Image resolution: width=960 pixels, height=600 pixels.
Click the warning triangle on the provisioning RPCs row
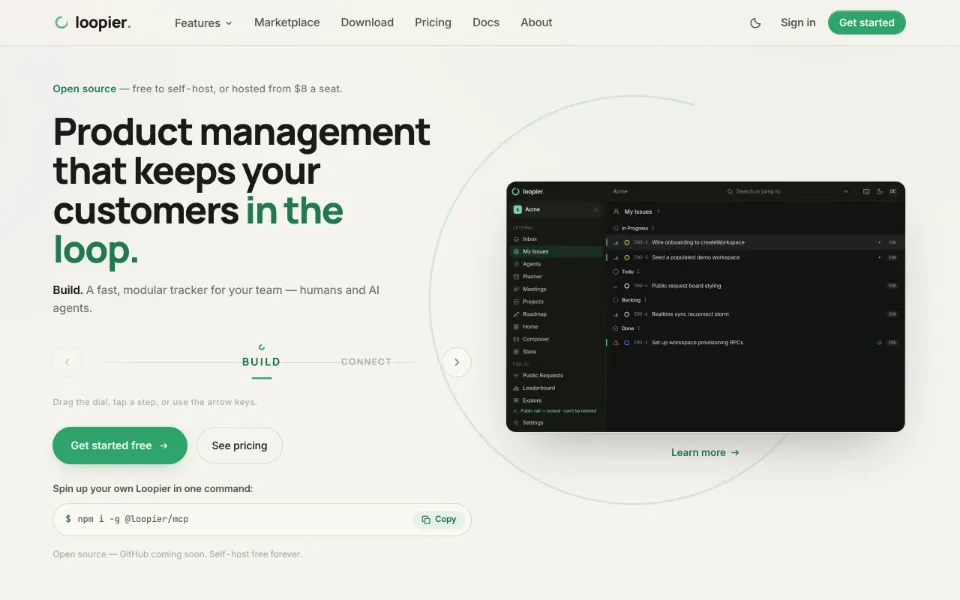pos(616,343)
